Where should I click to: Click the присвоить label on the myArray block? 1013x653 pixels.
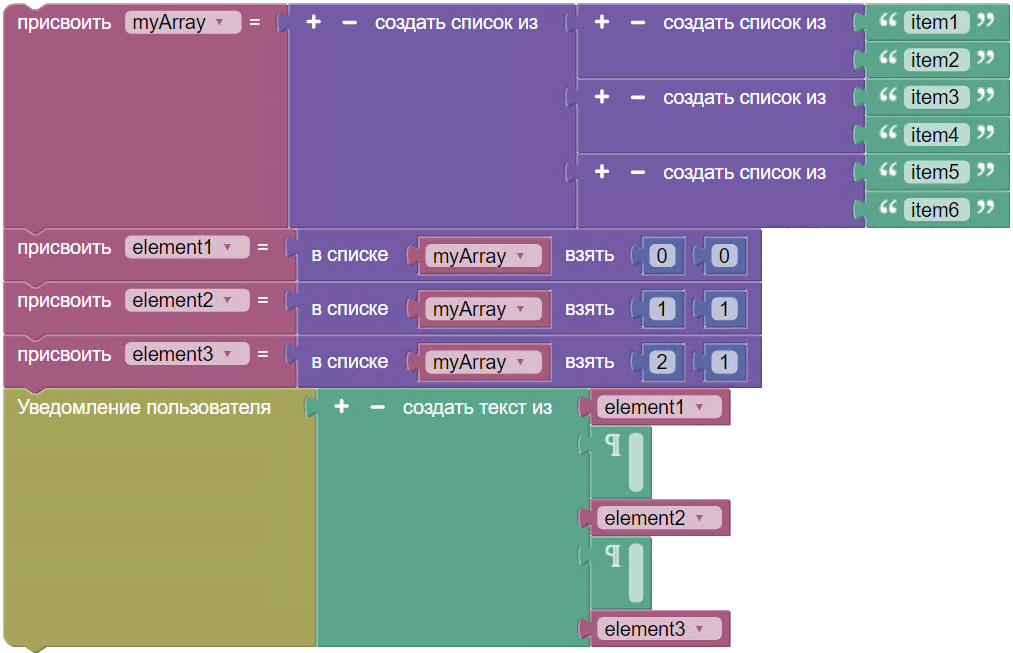(64, 23)
